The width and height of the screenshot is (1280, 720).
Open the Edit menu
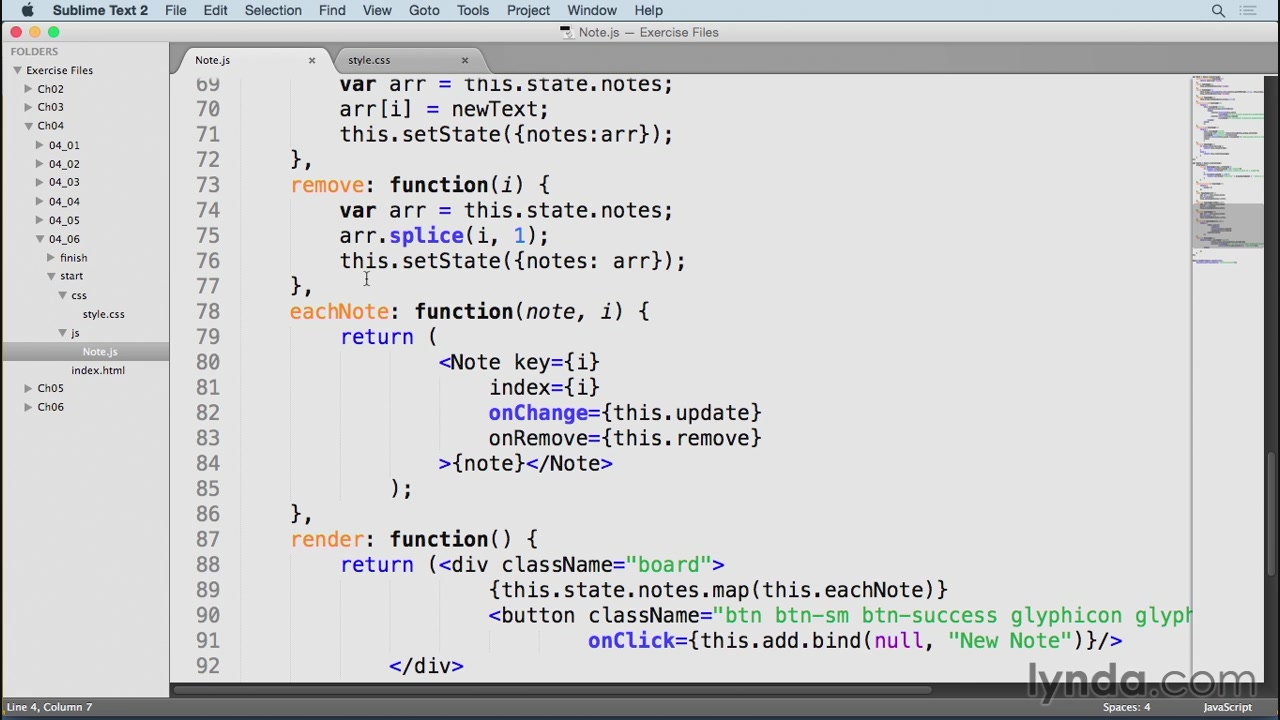(x=215, y=10)
